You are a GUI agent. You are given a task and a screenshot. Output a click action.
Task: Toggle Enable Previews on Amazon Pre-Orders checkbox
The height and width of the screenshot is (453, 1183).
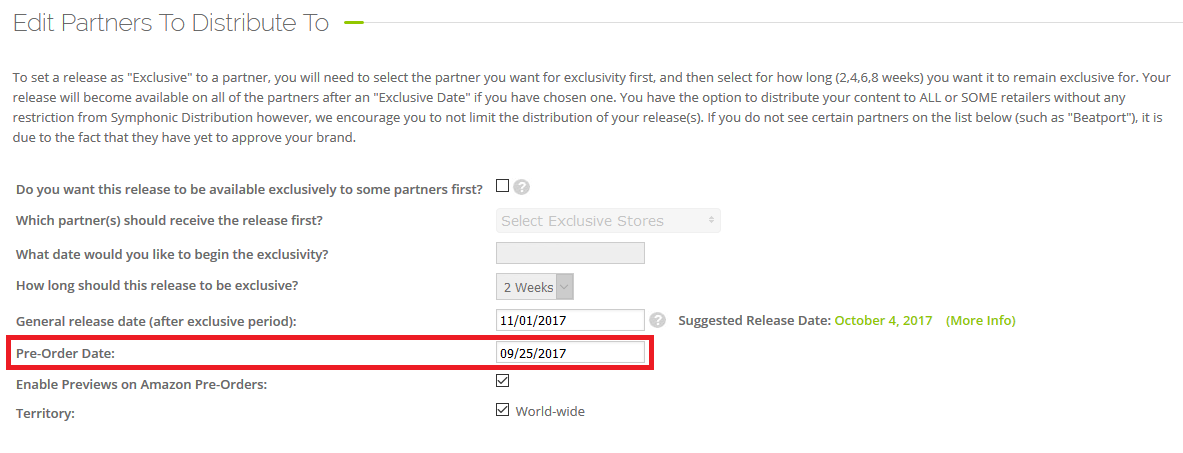(503, 380)
